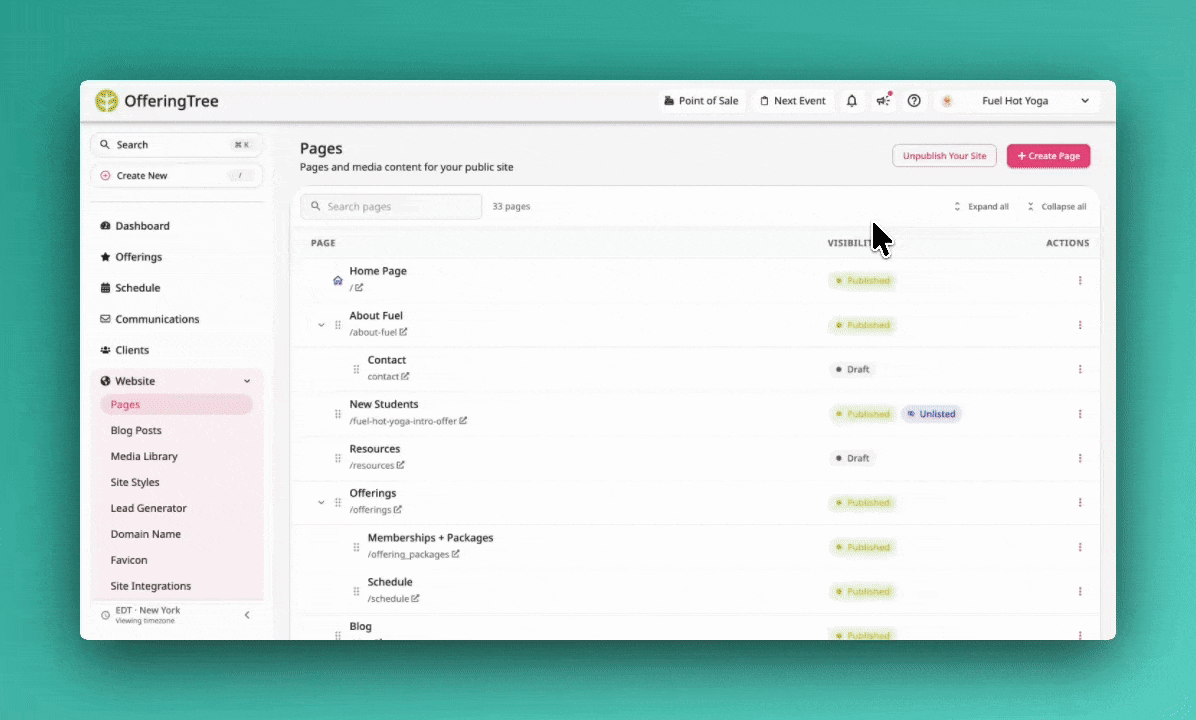This screenshot has height=720, width=1196.
Task: Grab the drag handle for Memberships + Packages
Action: [x=356, y=547]
